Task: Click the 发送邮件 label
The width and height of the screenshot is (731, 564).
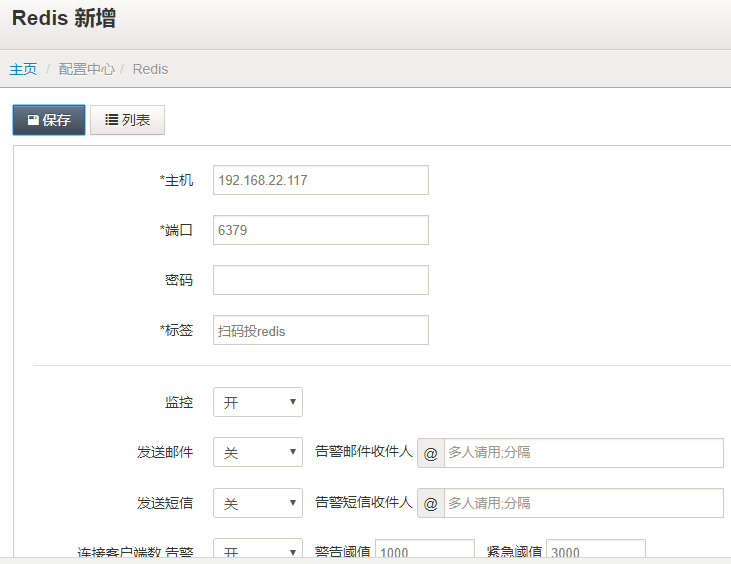Action: click(165, 452)
